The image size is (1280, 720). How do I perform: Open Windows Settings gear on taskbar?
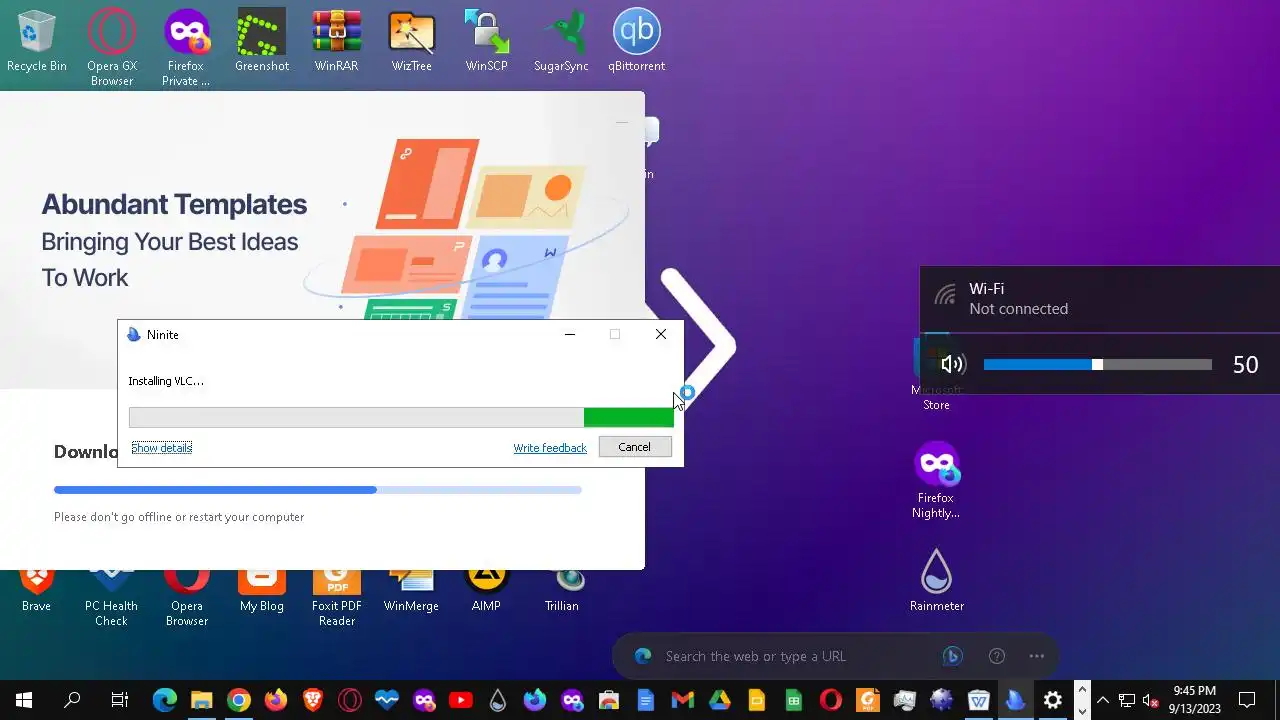click(1052, 700)
